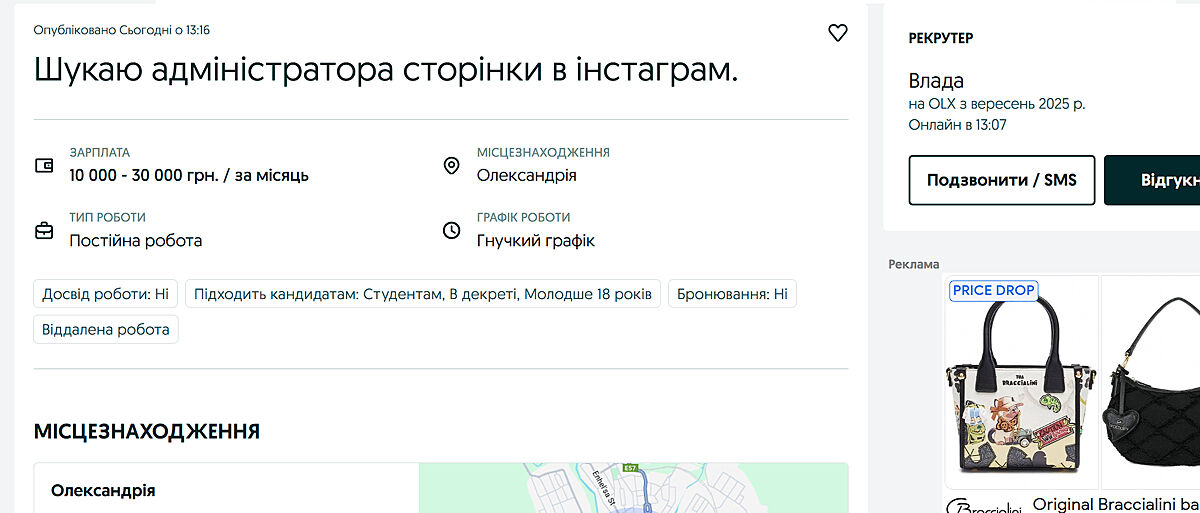Image resolution: width=1200 pixels, height=513 pixels.
Task: Click the Braccialini brand logo
Action: [x=982, y=505]
